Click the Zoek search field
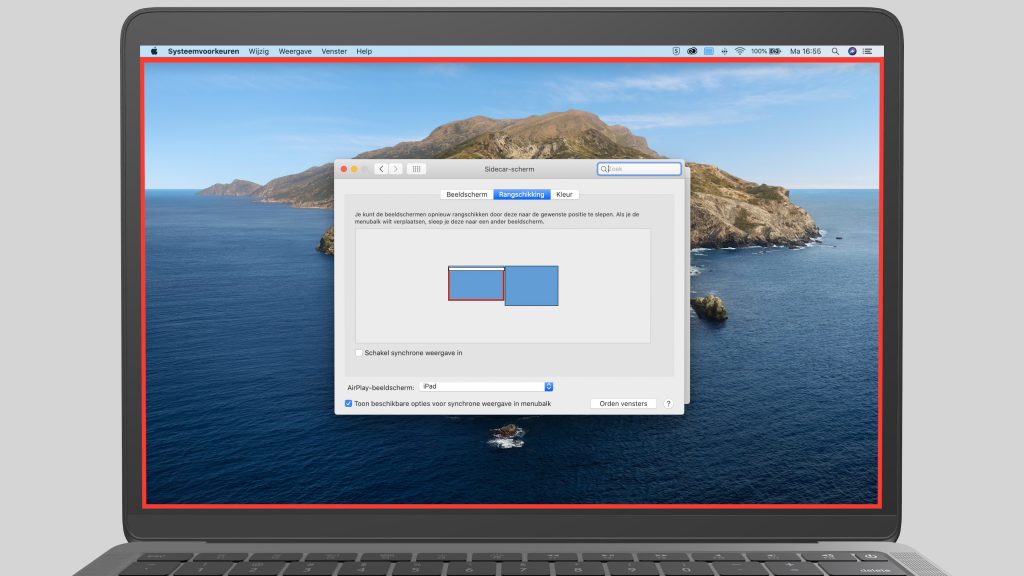Viewport: 1024px width, 576px height. point(641,169)
